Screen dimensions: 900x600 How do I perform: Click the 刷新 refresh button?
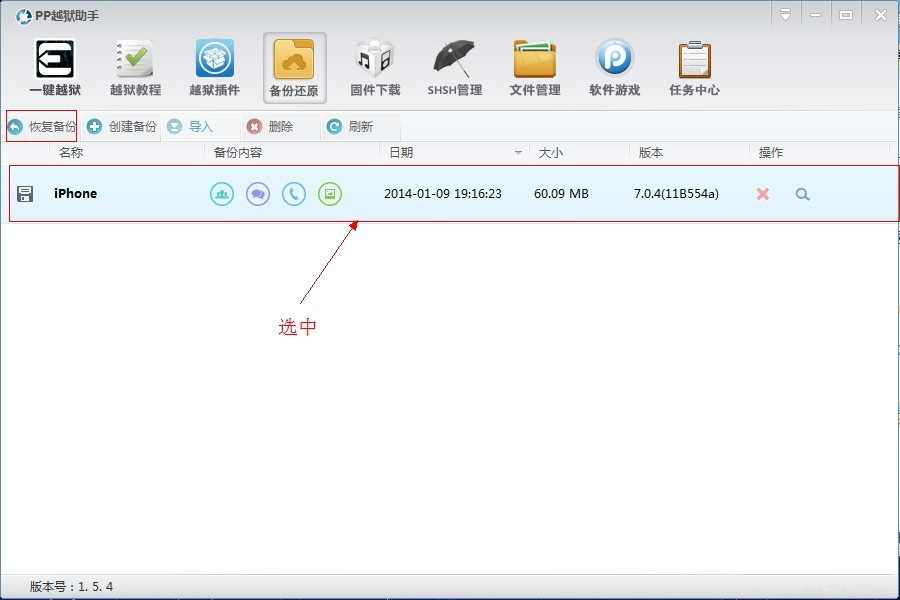click(350, 126)
